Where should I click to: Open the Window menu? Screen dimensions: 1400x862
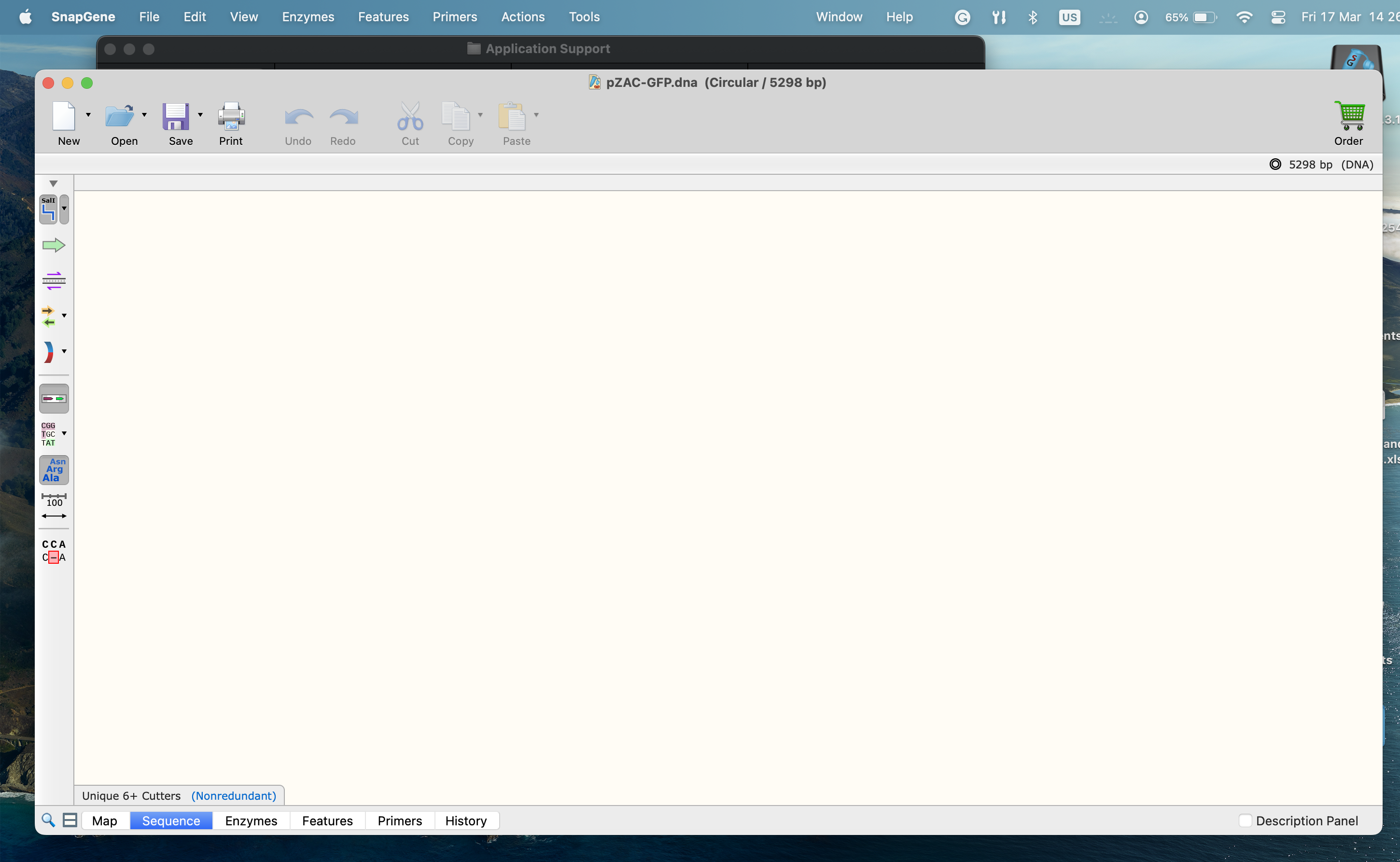[839, 17]
